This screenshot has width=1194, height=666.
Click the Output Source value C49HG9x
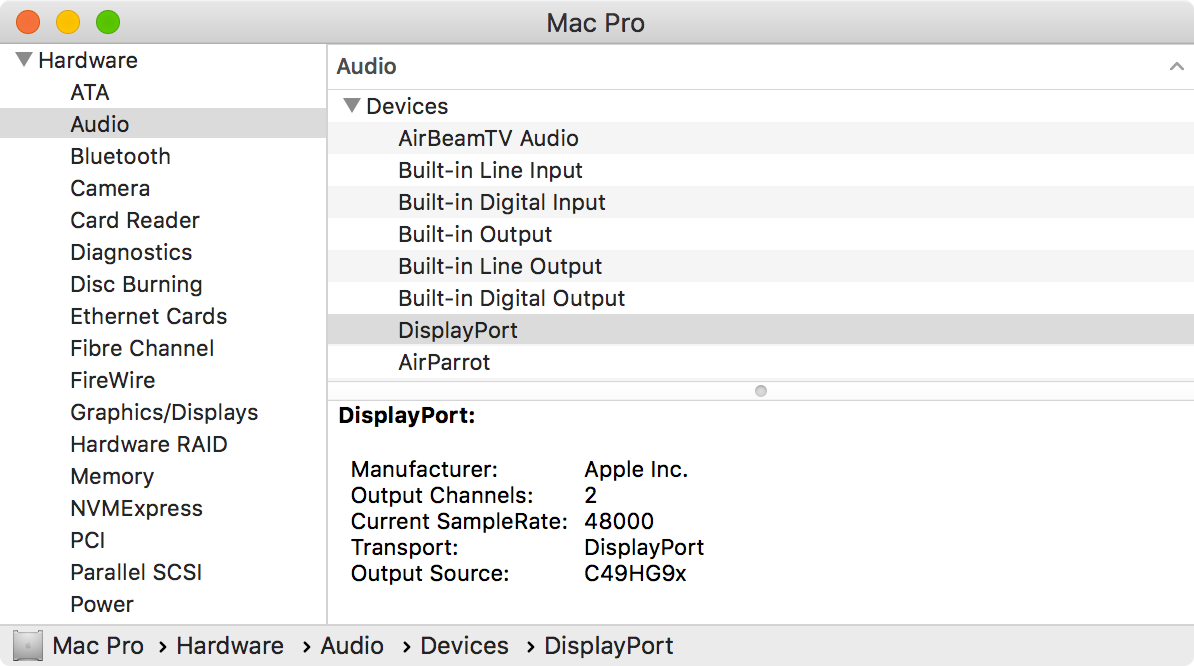pyautogui.click(x=635, y=573)
